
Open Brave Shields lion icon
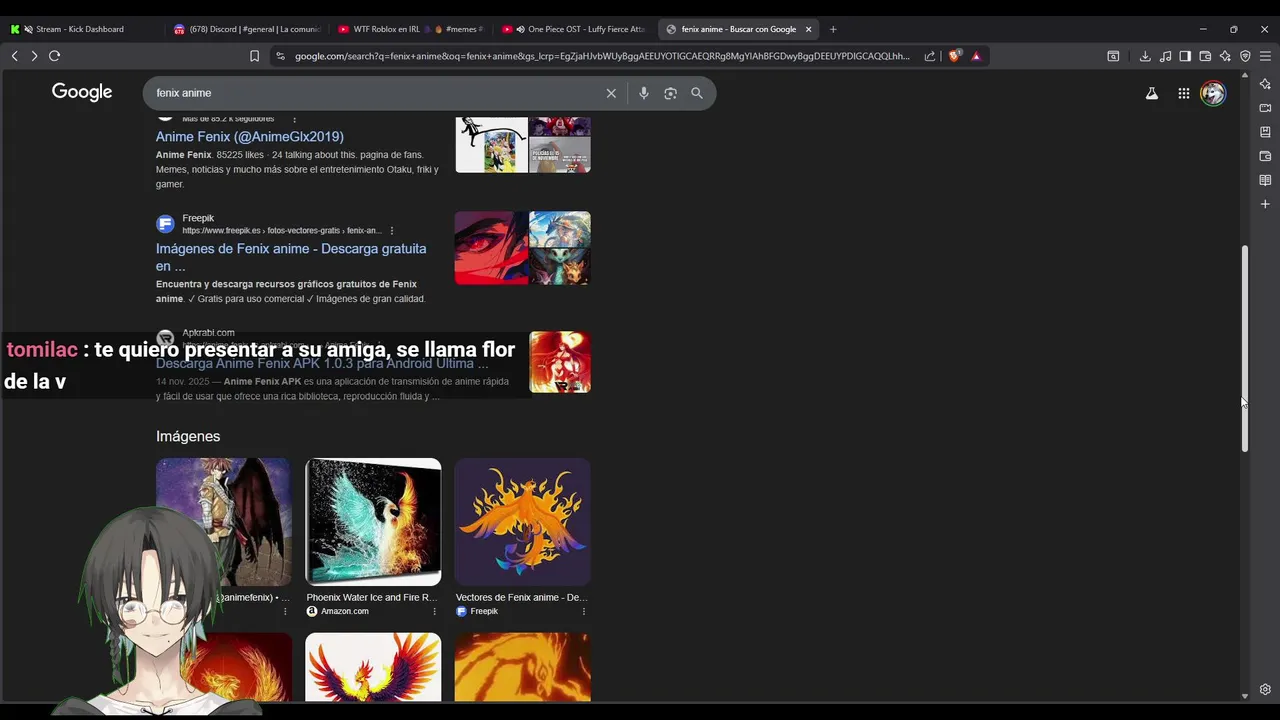pos(954,56)
